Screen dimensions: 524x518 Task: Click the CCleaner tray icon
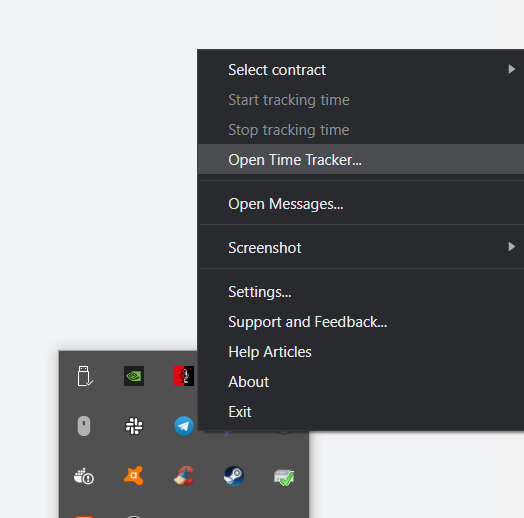[x=184, y=476]
